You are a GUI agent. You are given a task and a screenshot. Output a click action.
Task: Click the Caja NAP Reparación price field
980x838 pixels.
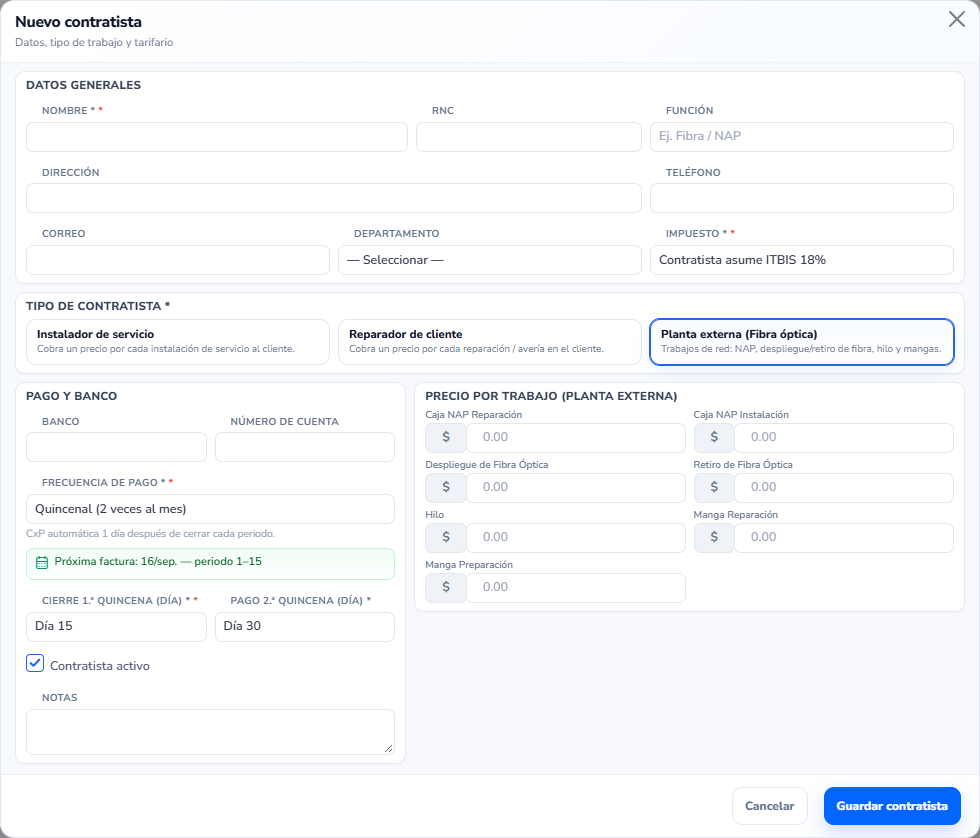click(576, 437)
